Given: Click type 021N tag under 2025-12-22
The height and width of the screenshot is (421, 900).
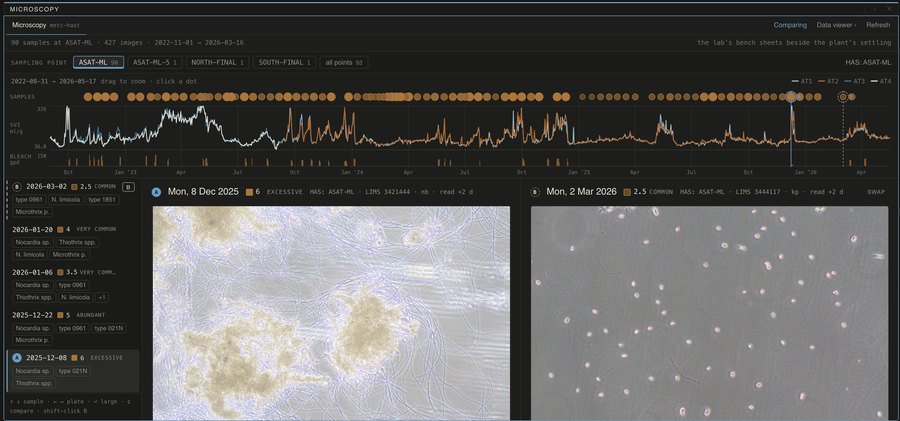Looking at the screenshot, I should (109, 328).
